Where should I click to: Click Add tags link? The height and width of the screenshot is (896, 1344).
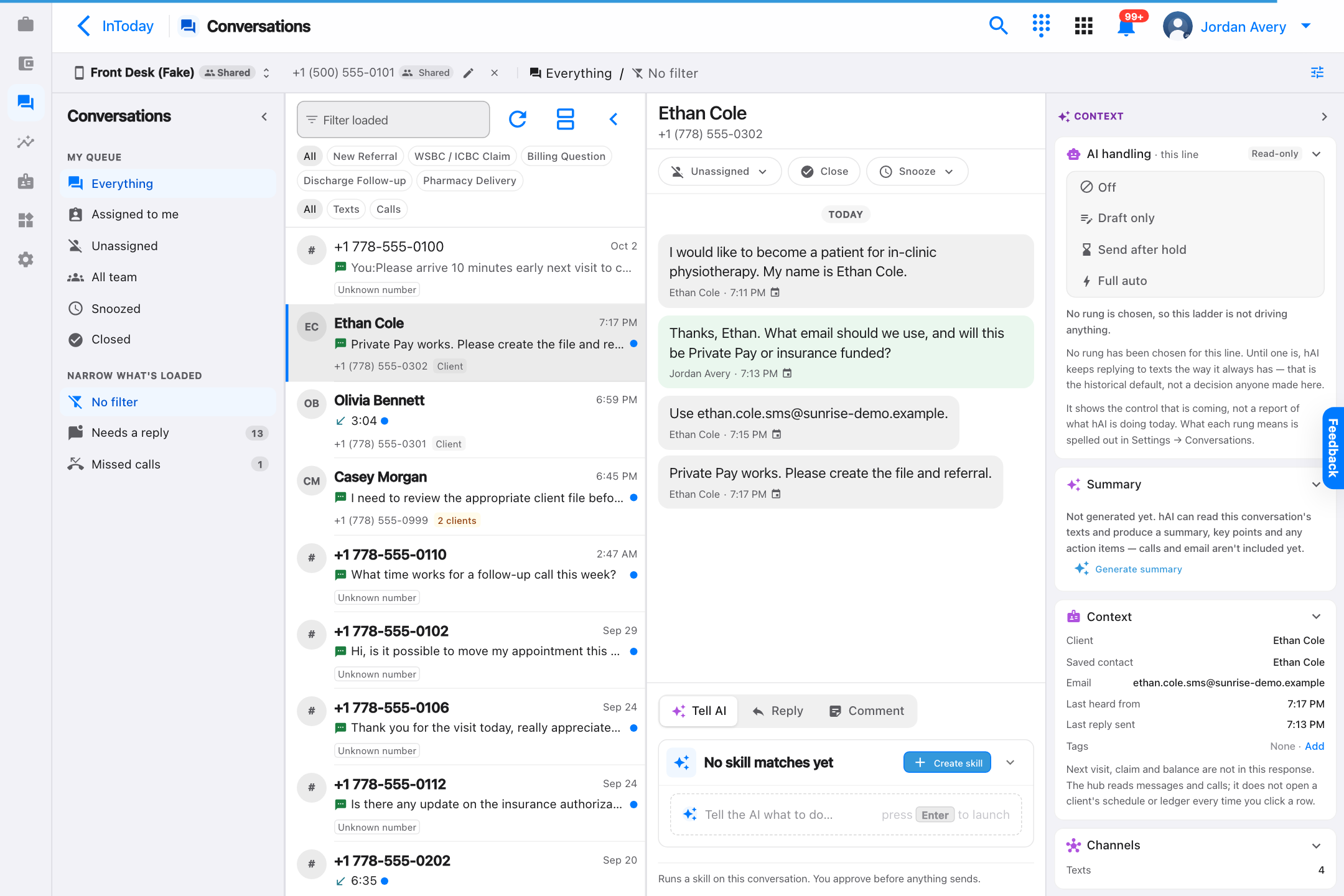[1314, 746]
